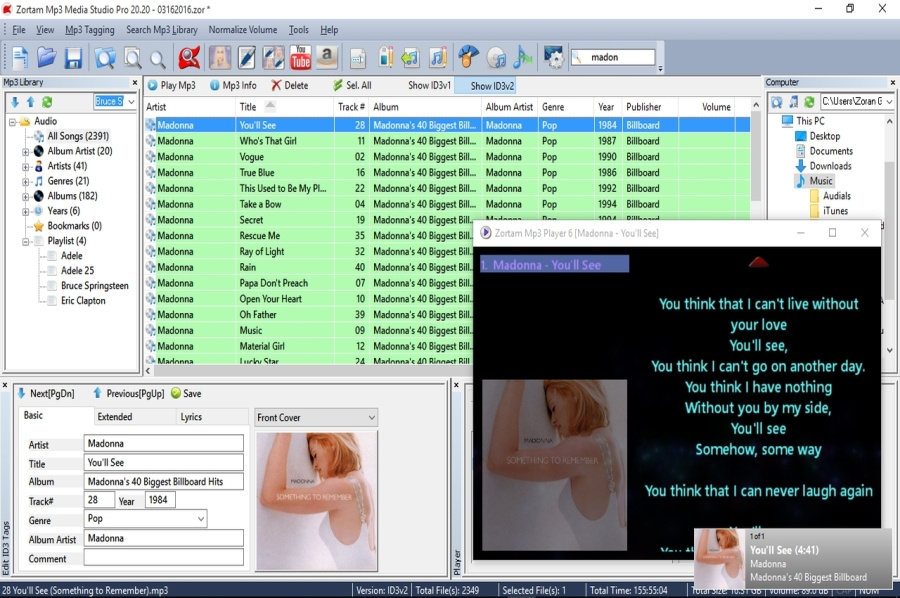Click the floppy disk save icon
The height and width of the screenshot is (598, 900).
pyautogui.click(x=73, y=58)
